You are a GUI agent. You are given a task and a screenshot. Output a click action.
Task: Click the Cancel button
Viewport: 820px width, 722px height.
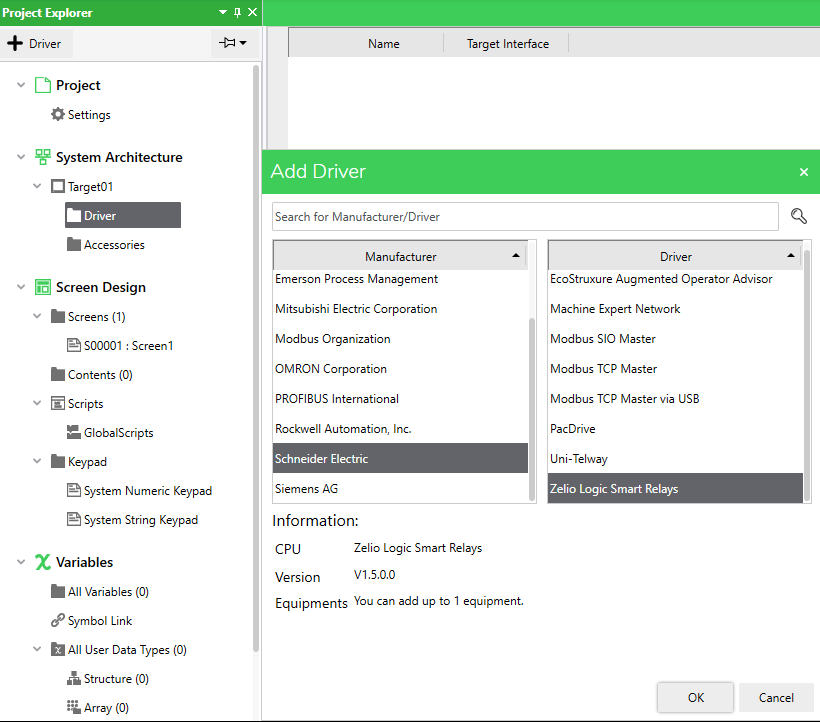(x=776, y=697)
